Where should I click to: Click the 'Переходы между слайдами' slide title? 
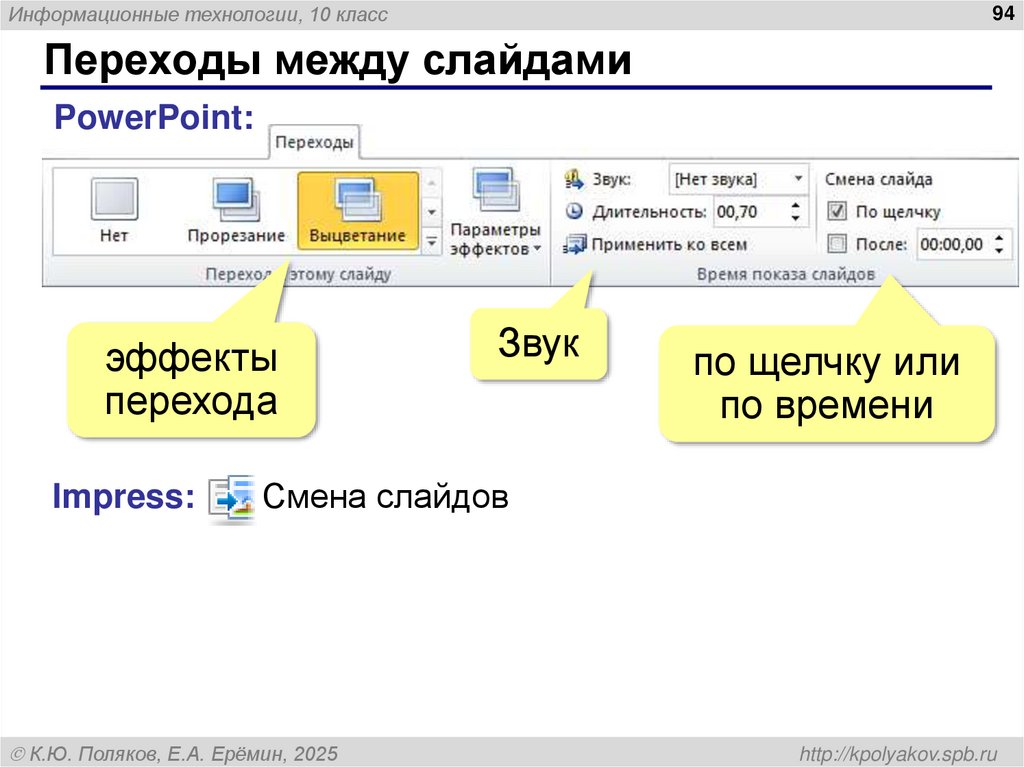(338, 60)
